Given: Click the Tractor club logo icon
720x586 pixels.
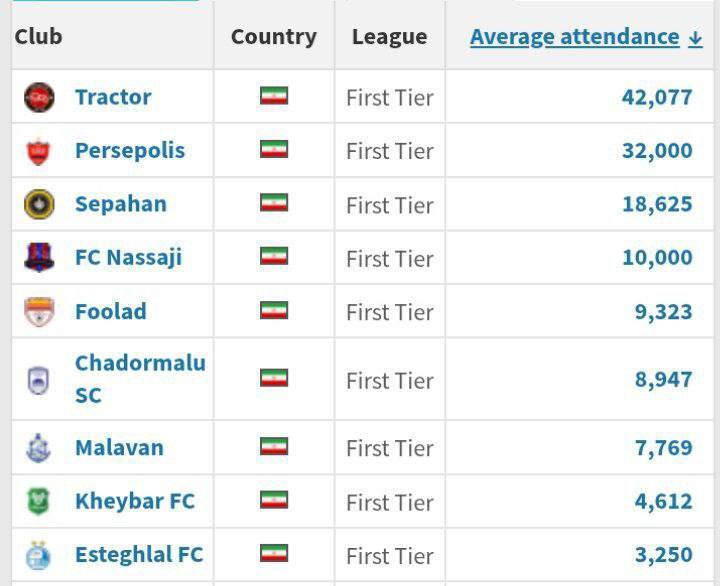Looking at the screenshot, I should (39, 97).
